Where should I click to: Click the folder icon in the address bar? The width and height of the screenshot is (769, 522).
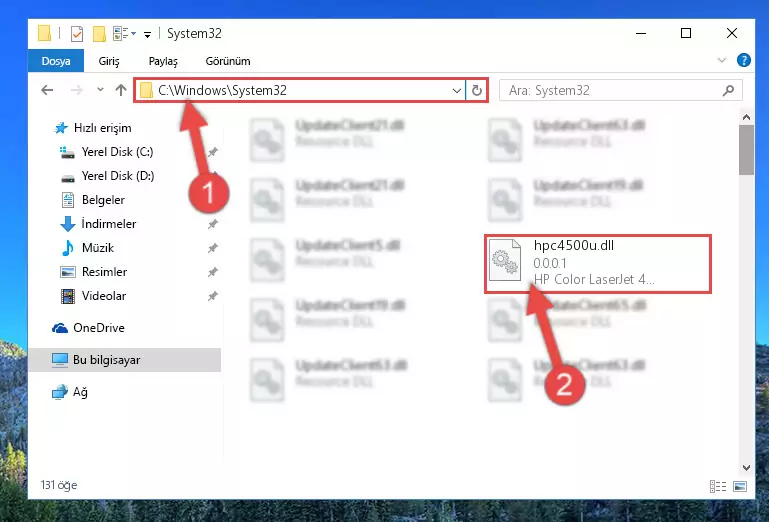(146, 91)
